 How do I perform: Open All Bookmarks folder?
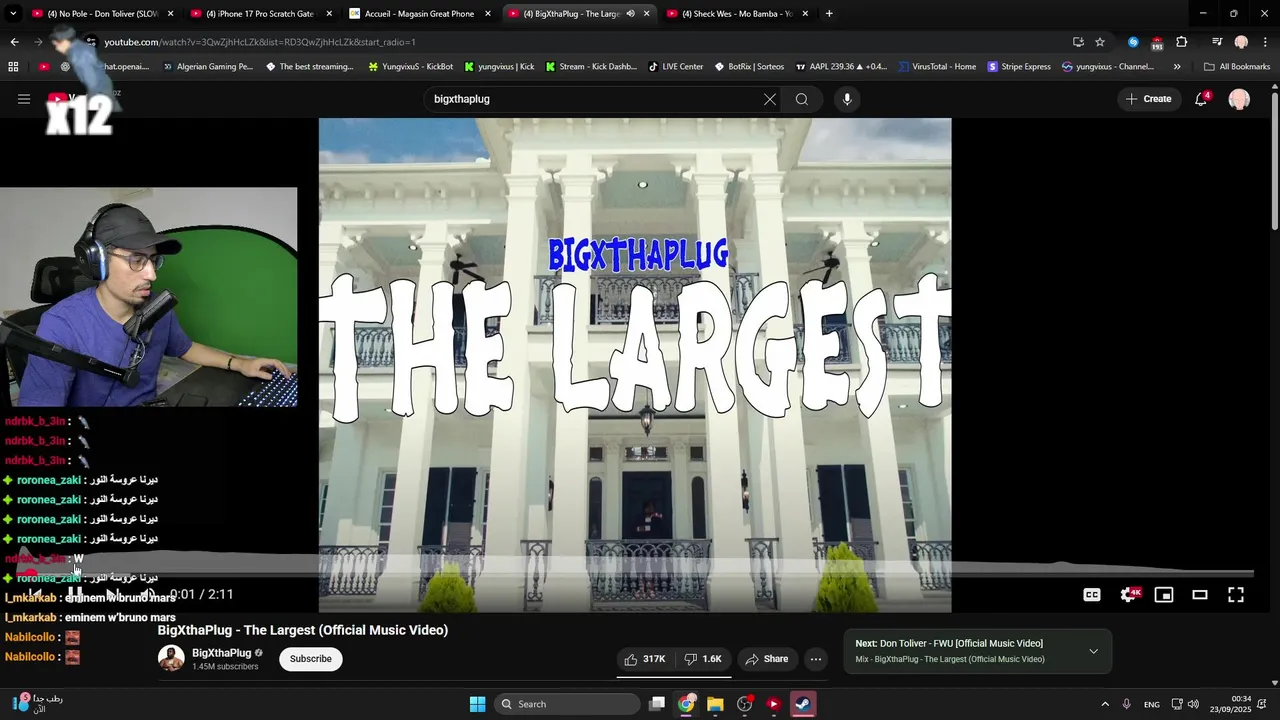click(1237, 67)
